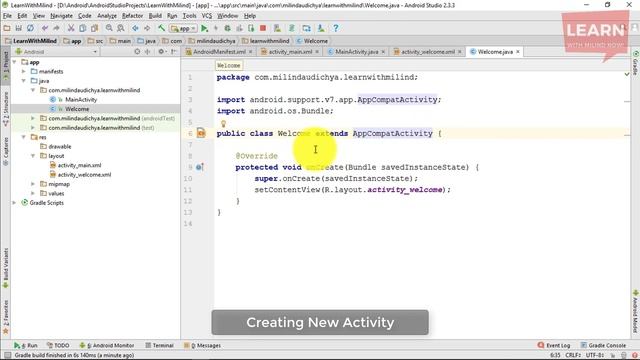Expand the androidTest package node
This screenshot has width=640, height=360.
pos(33,118)
